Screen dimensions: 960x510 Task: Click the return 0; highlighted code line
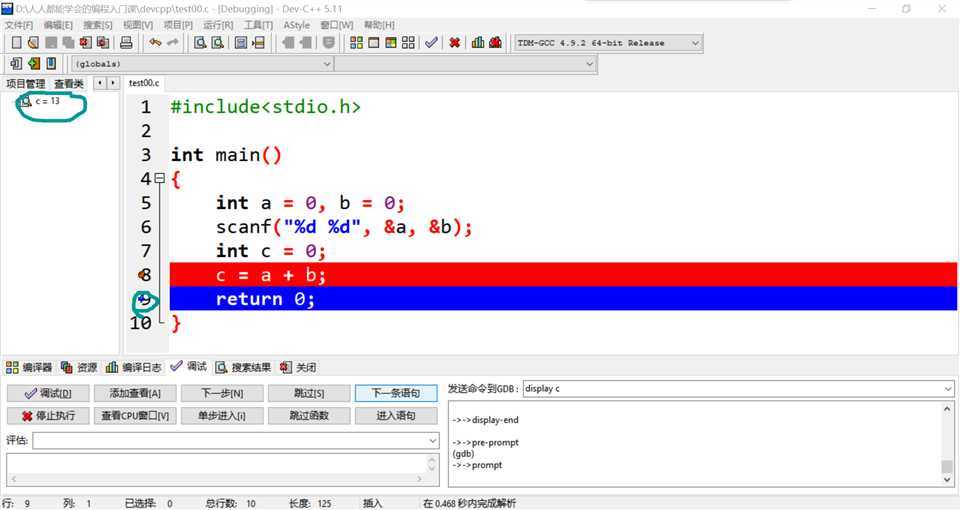563,299
